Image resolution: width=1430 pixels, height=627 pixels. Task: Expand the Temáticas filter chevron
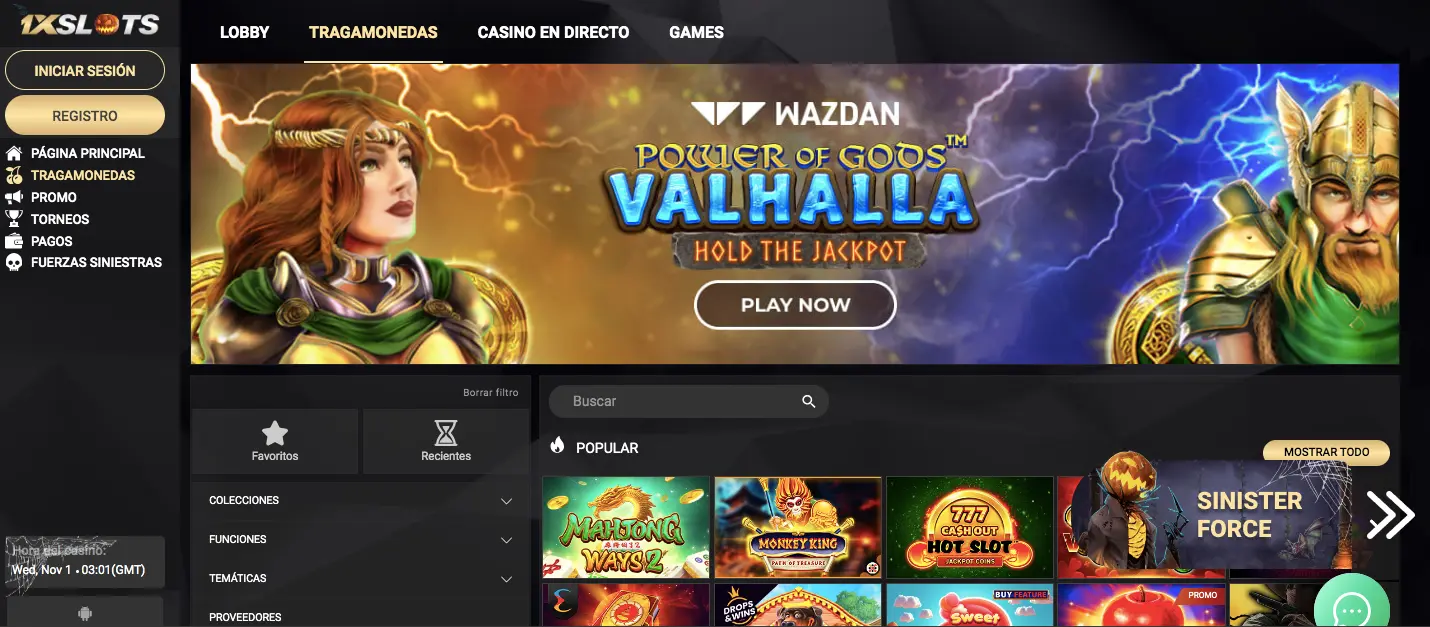[506, 579]
